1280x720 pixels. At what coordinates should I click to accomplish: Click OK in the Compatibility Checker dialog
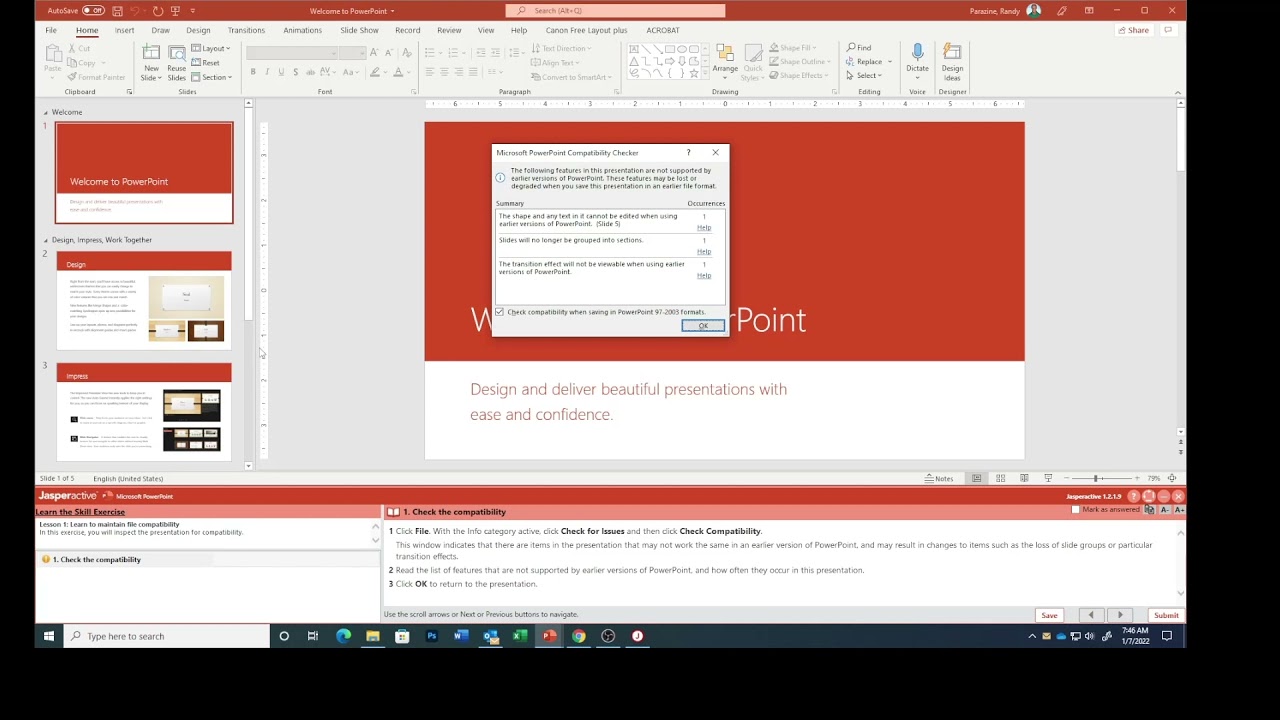[x=703, y=326]
